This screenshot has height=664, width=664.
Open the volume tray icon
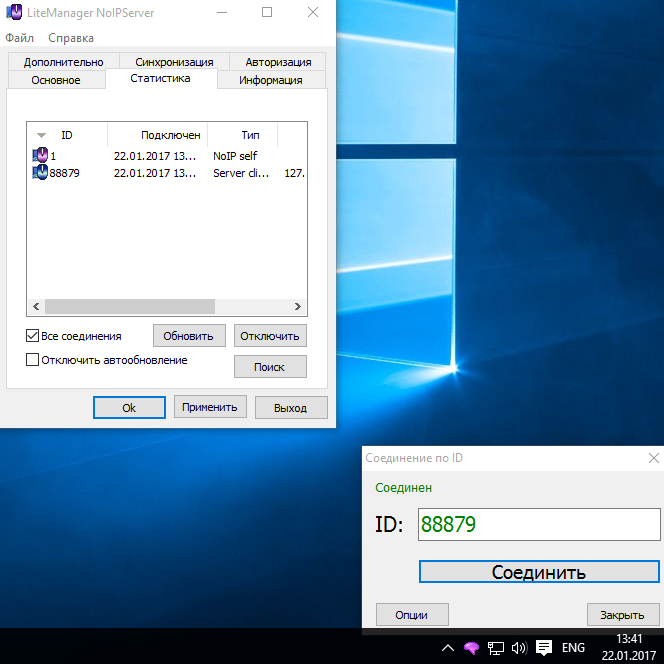[519, 648]
